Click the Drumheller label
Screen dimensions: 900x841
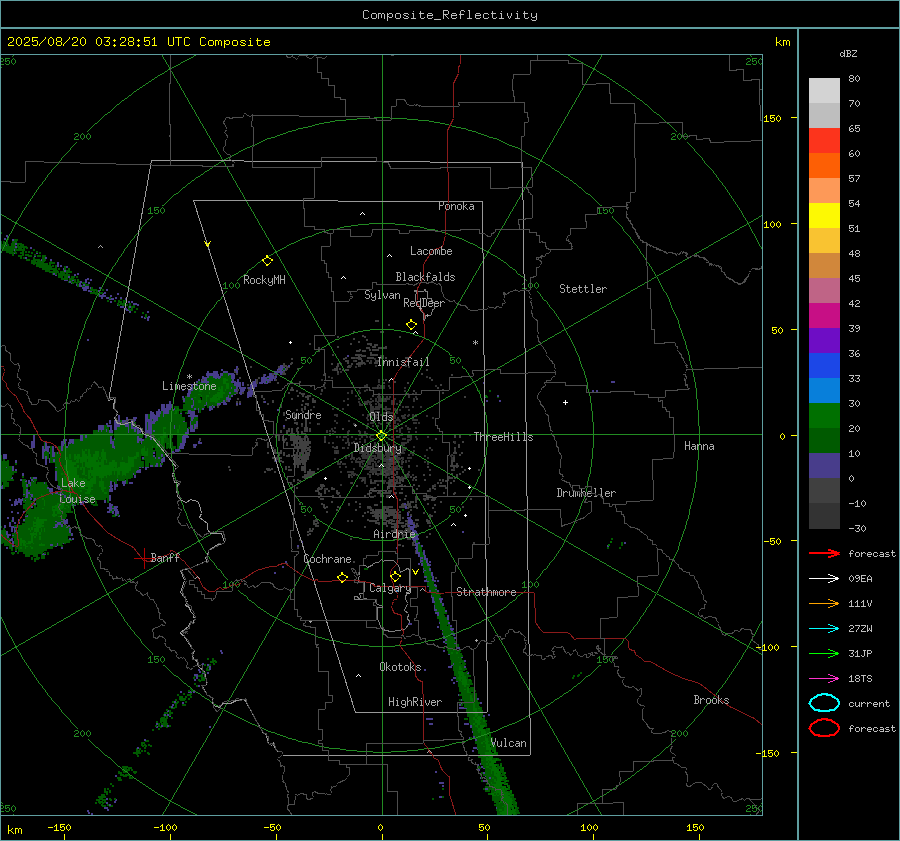586,493
